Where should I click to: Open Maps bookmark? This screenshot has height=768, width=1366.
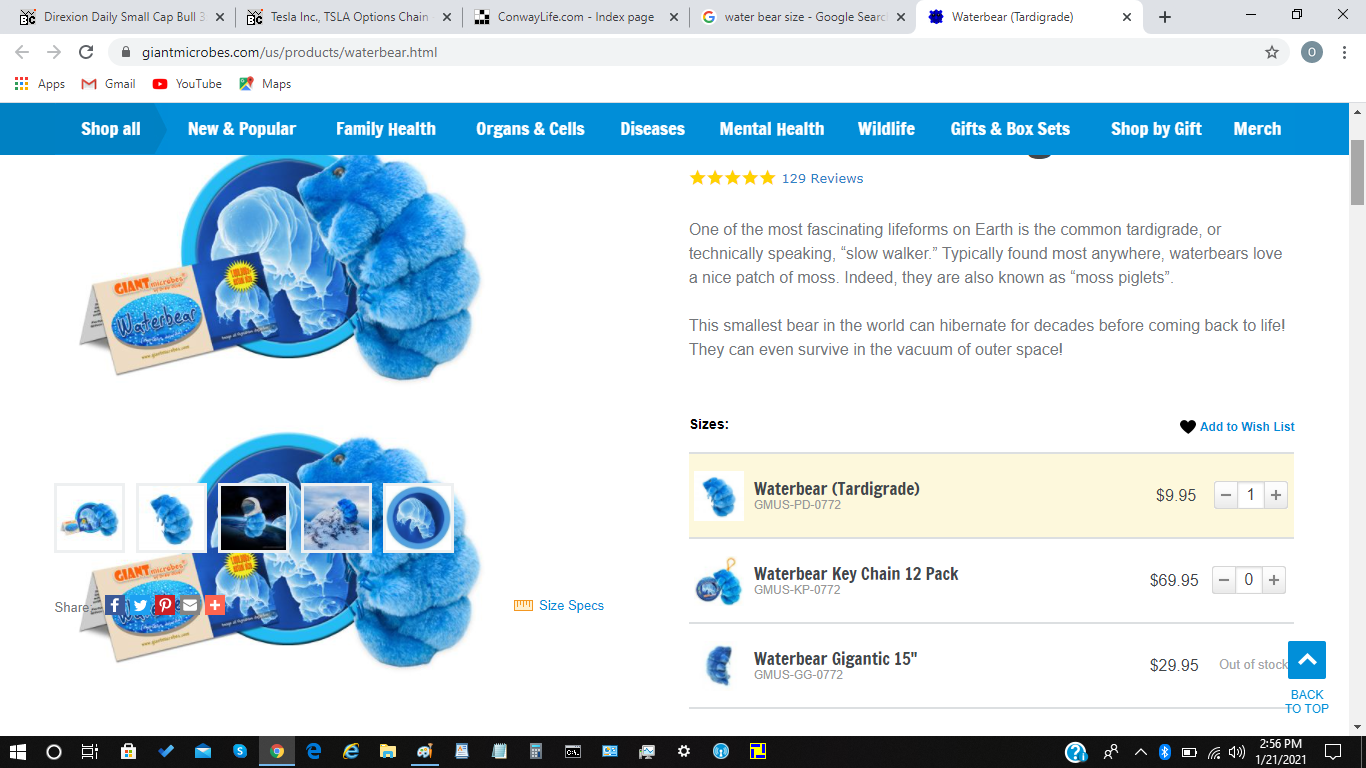pyautogui.click(x=265, y=84)
